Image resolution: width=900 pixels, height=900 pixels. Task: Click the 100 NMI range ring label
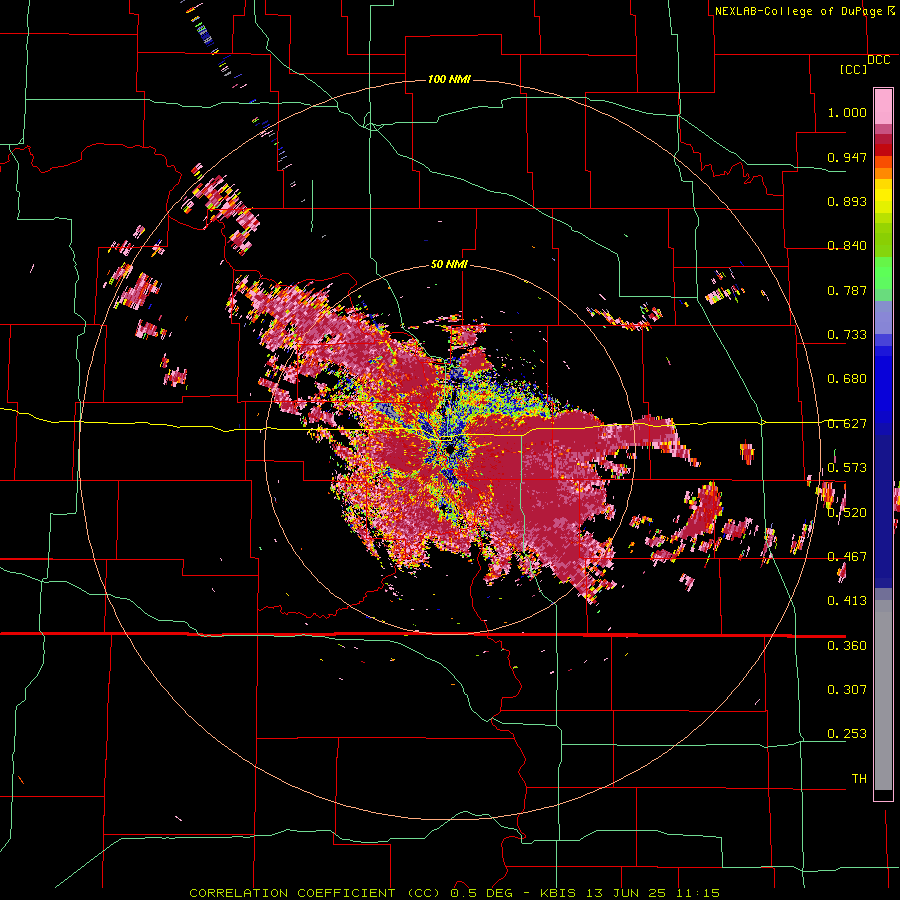449,79
